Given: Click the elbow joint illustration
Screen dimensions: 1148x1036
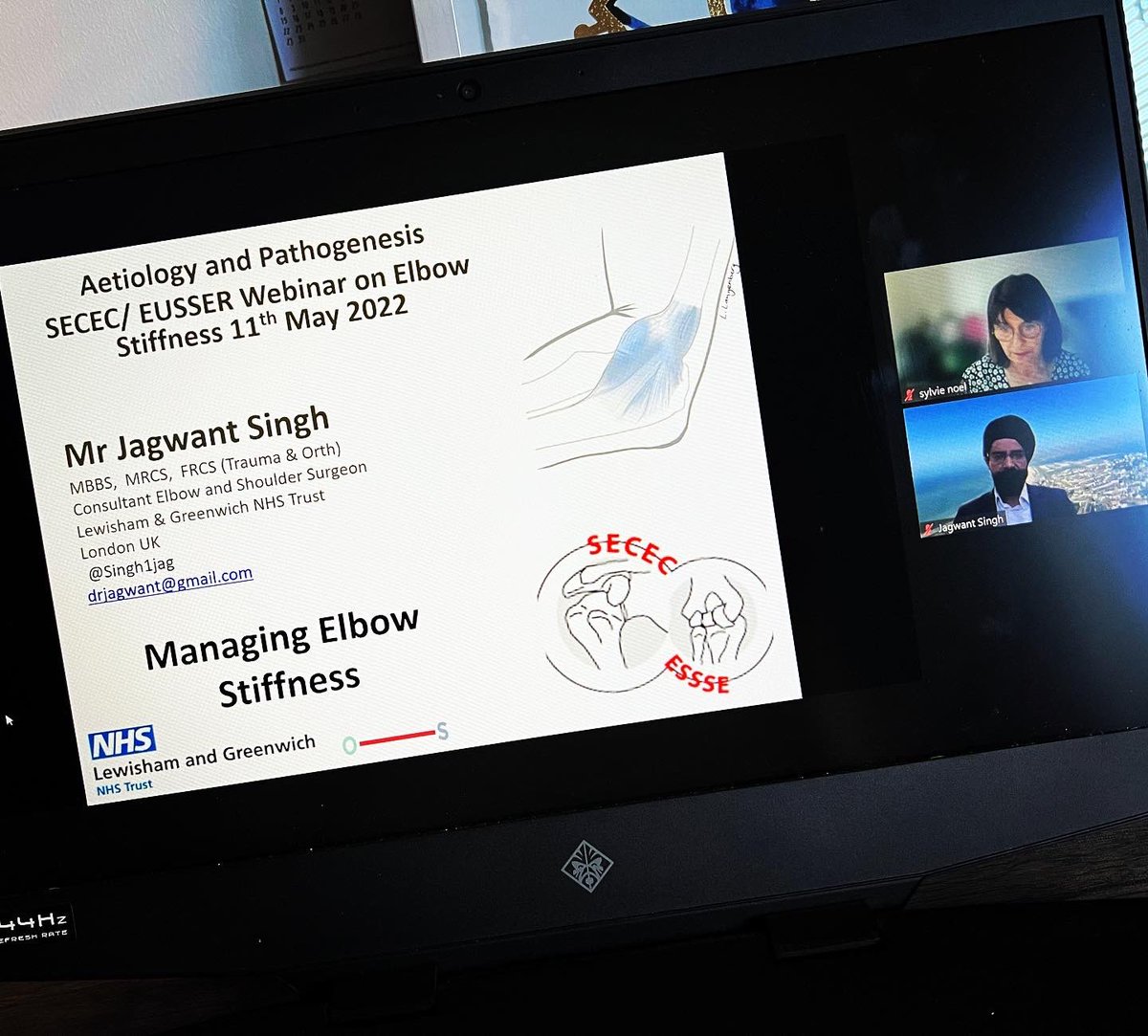Looking at the screenshot, I should tap(631, 349).
